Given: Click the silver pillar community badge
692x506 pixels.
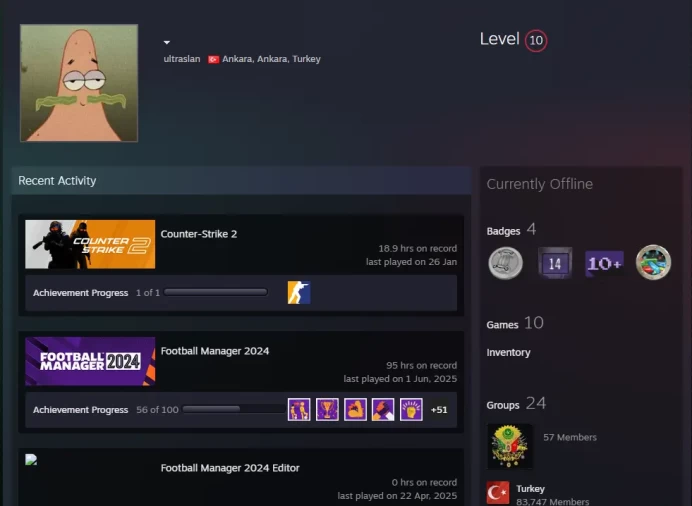Looking at the screenshot, I should (x=506, y=263).
